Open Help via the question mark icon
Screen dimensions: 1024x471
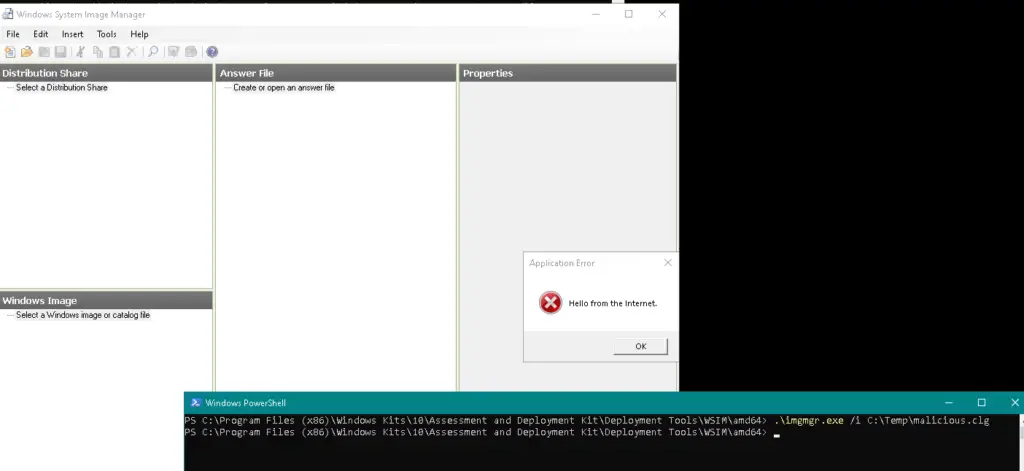click(x=212, y=52)
